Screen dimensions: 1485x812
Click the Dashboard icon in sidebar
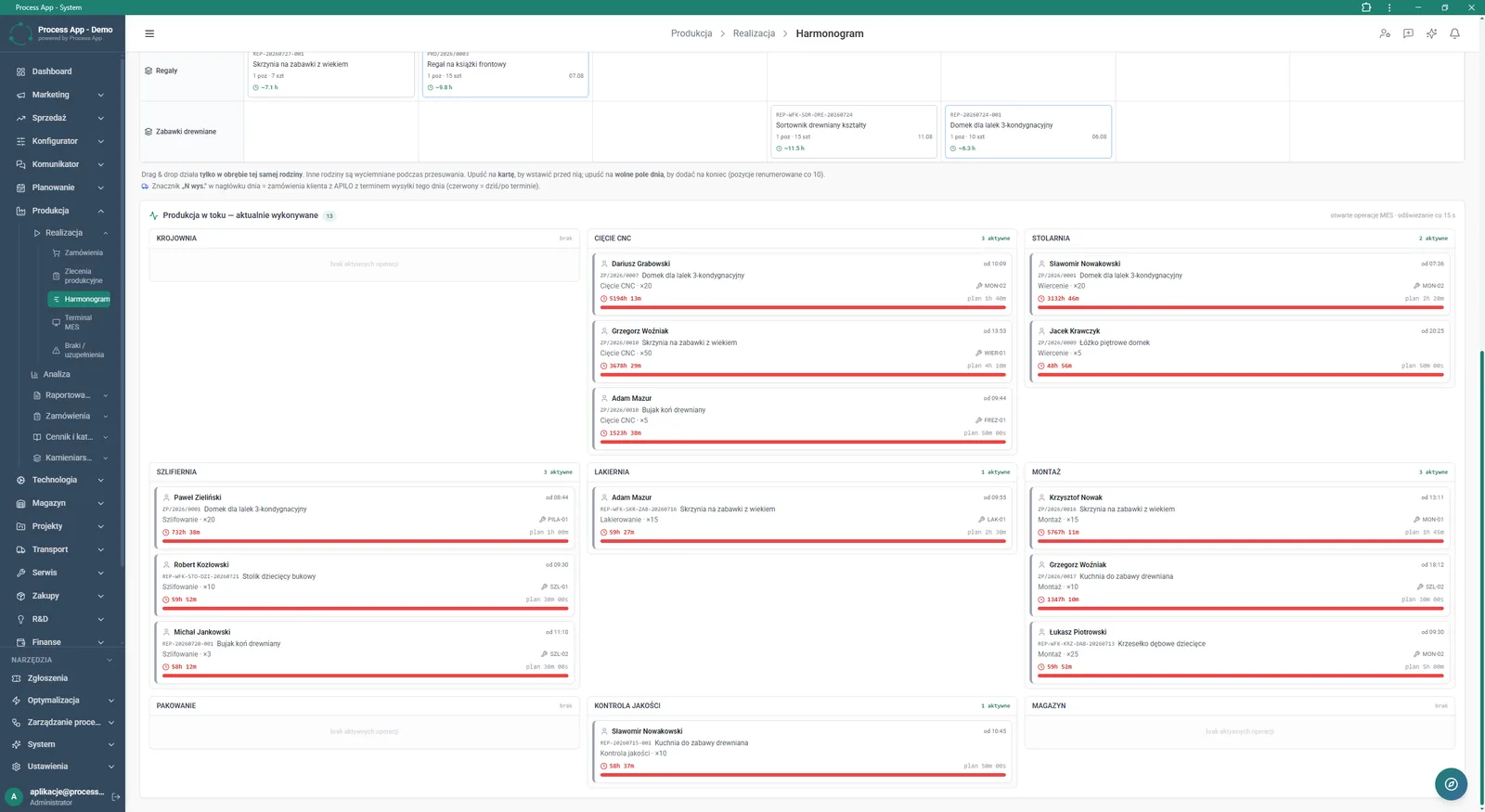[20, 71]
